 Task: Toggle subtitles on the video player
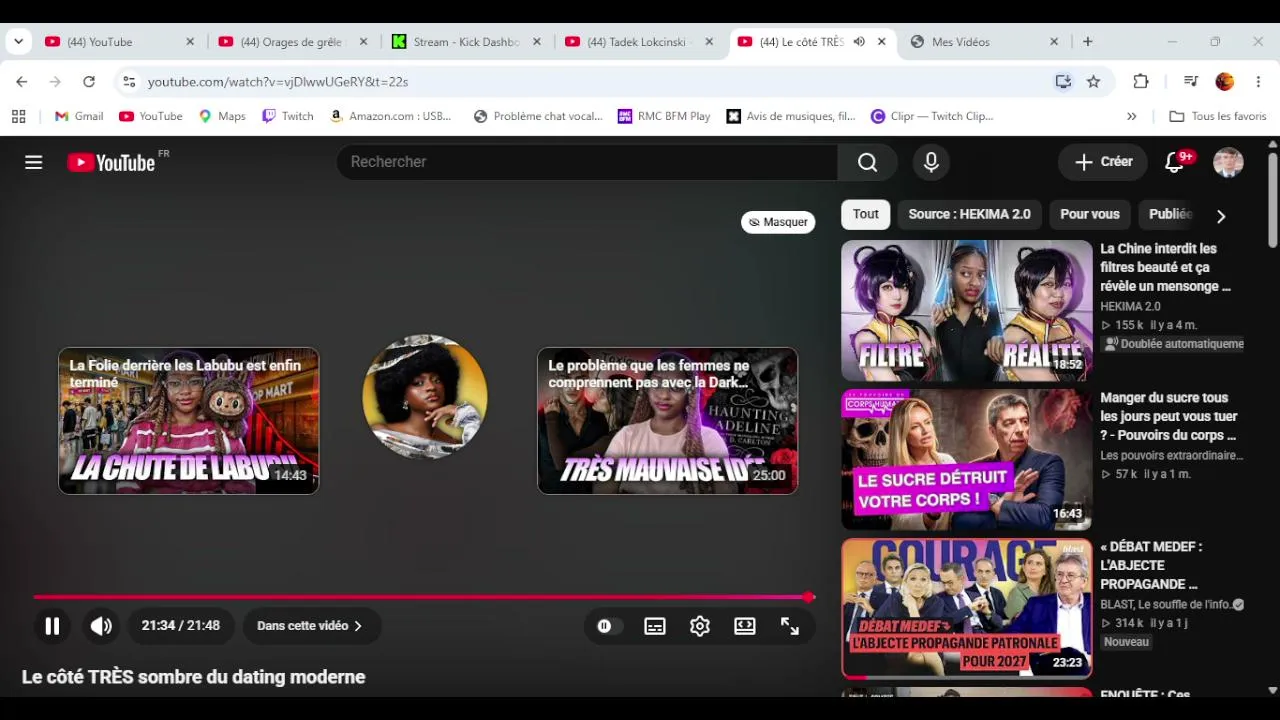[655, 626]
